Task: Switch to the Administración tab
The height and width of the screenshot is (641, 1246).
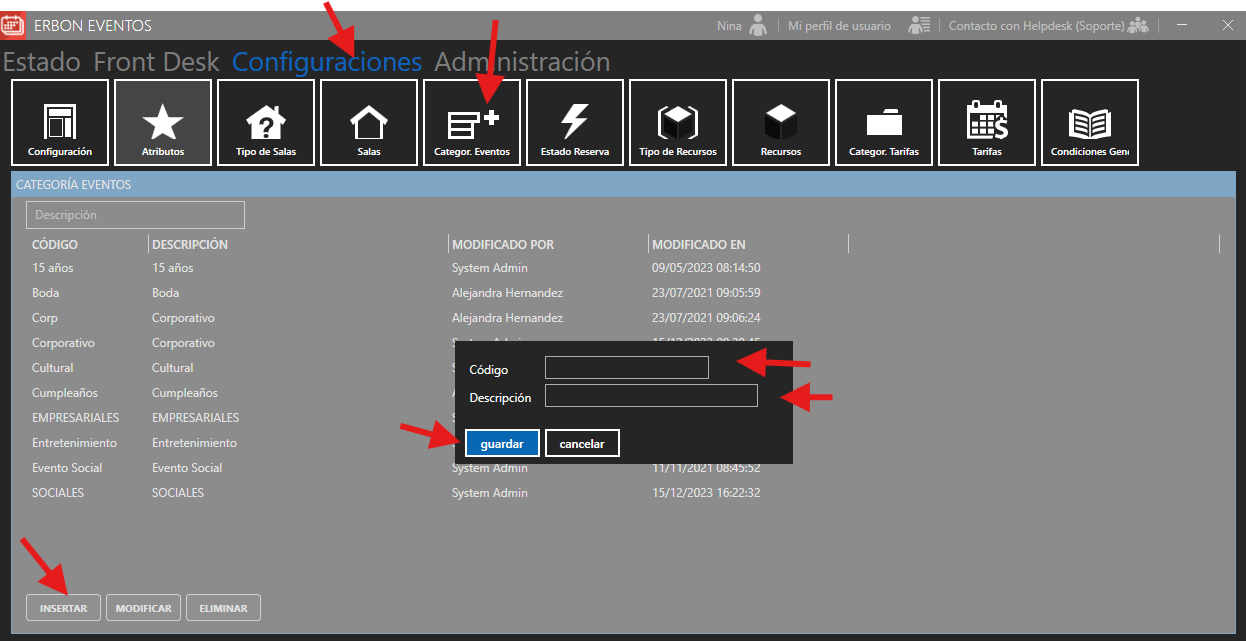Action: point(522,62)
